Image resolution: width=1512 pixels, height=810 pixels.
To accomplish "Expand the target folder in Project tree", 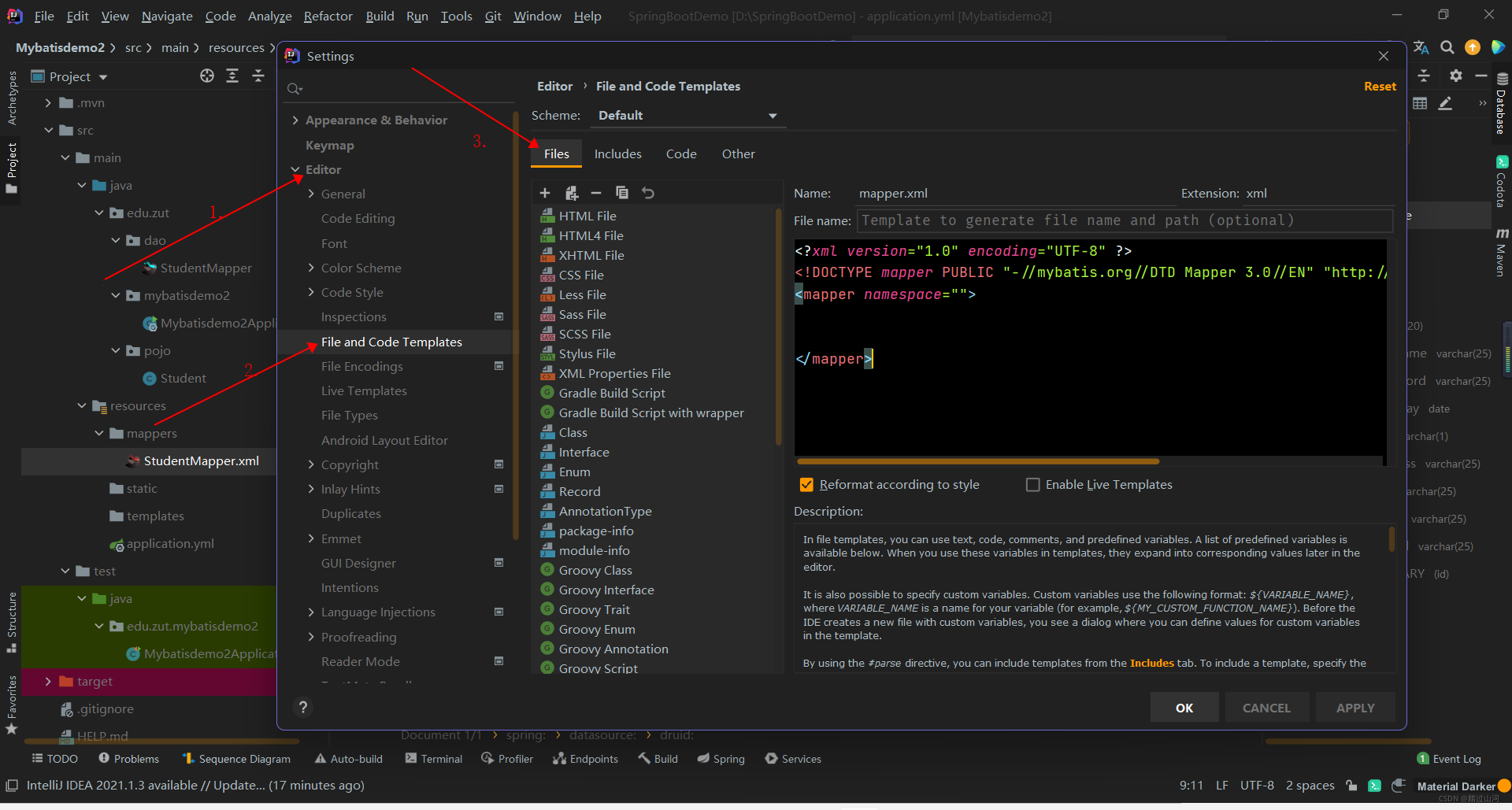I will point(48,682).
